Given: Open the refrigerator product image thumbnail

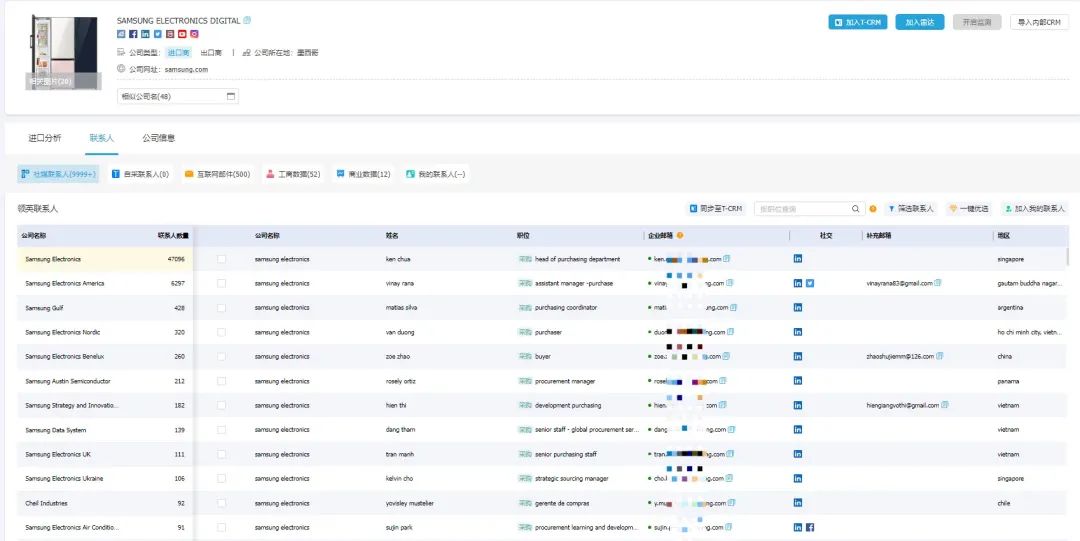Looking at the screenshot, I should pos(64,50).
